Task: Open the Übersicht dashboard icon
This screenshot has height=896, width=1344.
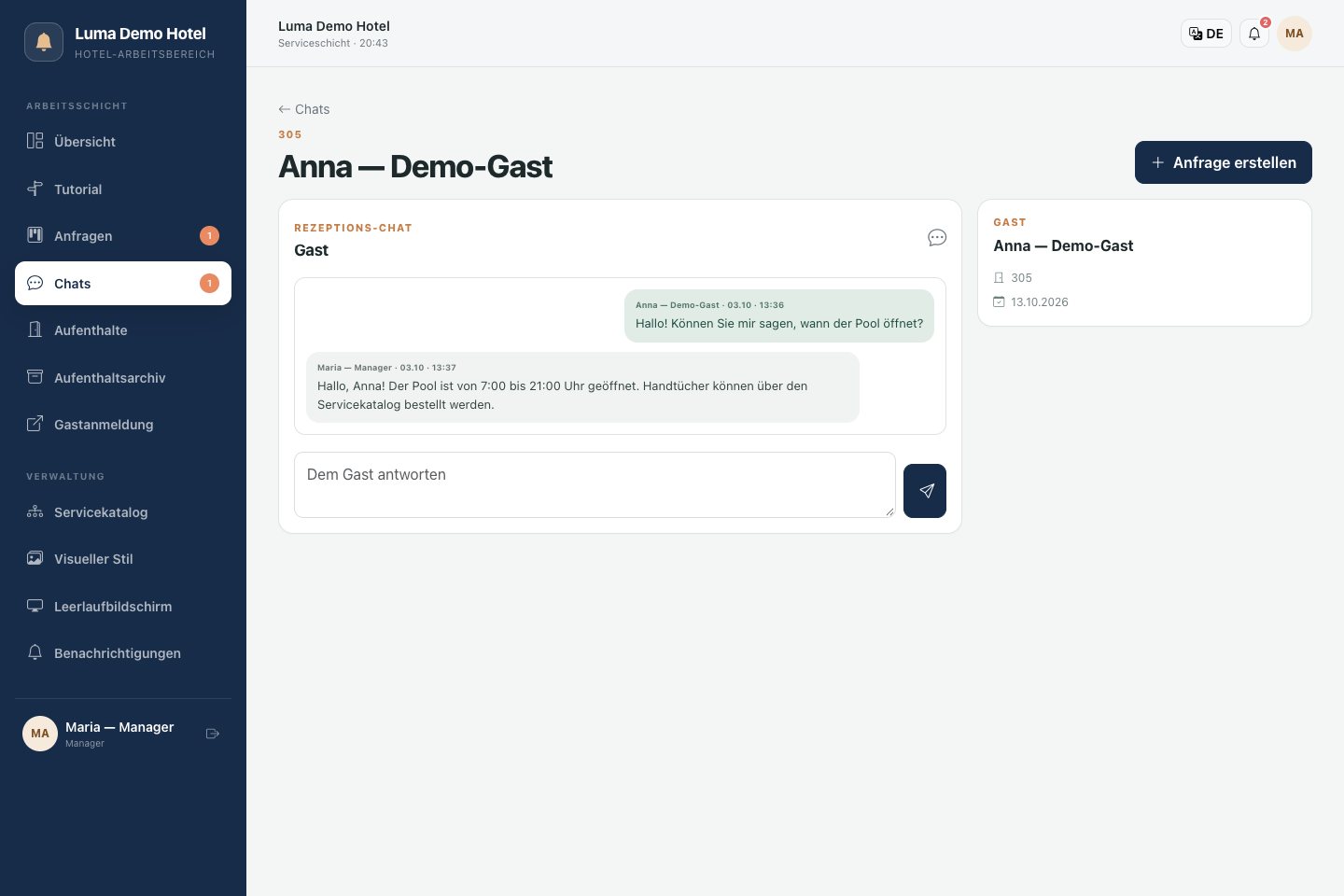Action: (x=35, y=141)
